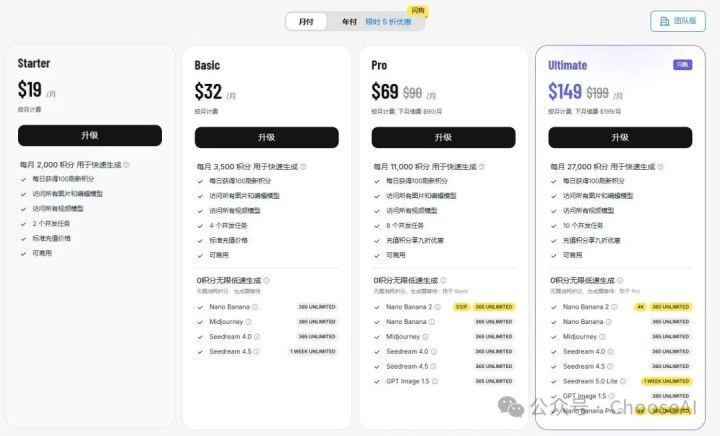The image size is (720, 436).
Task: Click Basic feature 4 个并发任务
Action: 228,225
